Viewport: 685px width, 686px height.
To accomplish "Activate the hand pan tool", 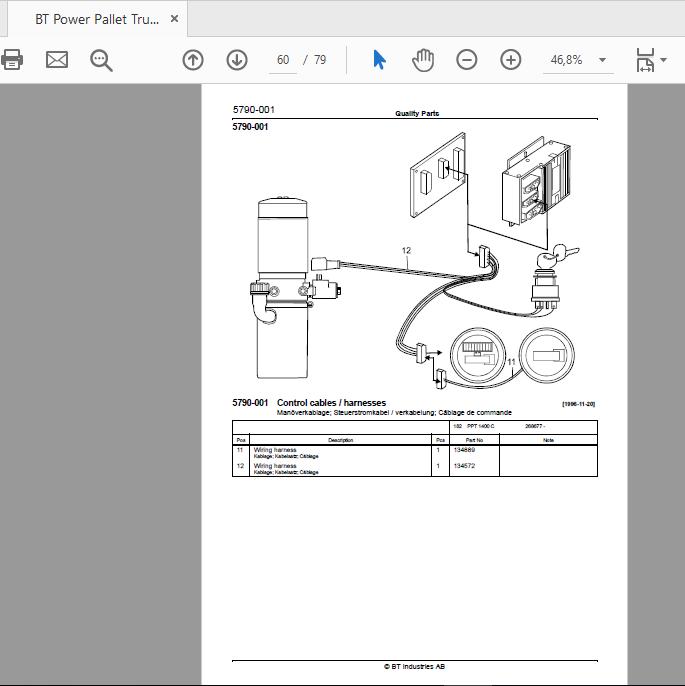I will (x=423, y=60).
